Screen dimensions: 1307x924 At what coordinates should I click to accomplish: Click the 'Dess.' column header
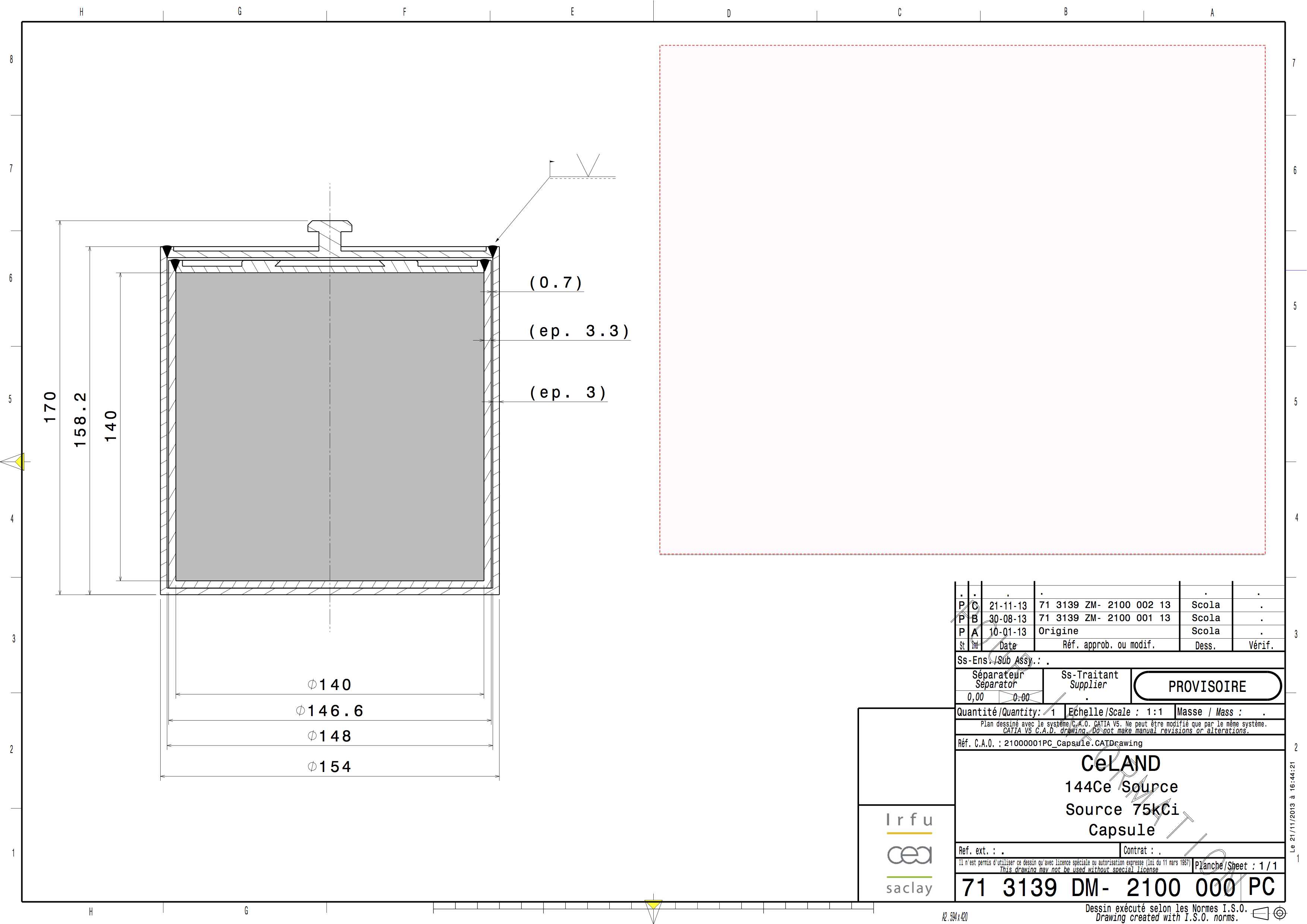[x=1206, y=646]
